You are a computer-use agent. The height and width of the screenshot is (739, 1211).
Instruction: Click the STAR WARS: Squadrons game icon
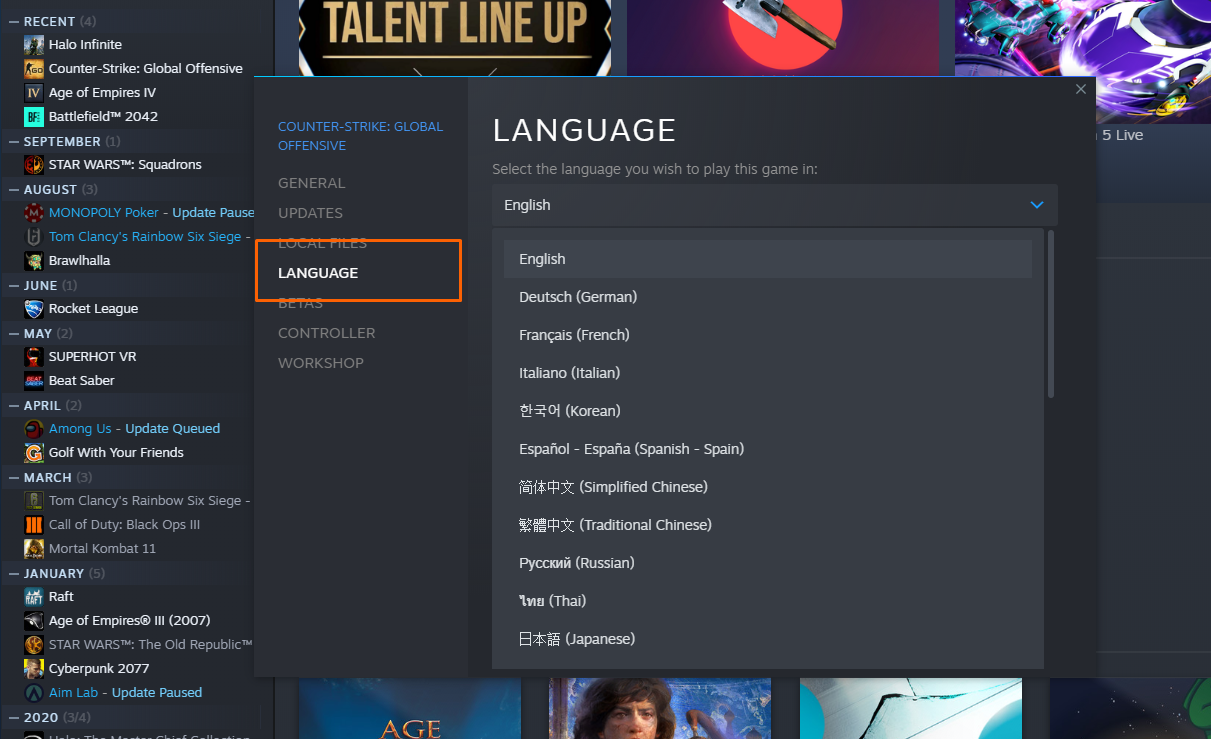coord(34,165)
